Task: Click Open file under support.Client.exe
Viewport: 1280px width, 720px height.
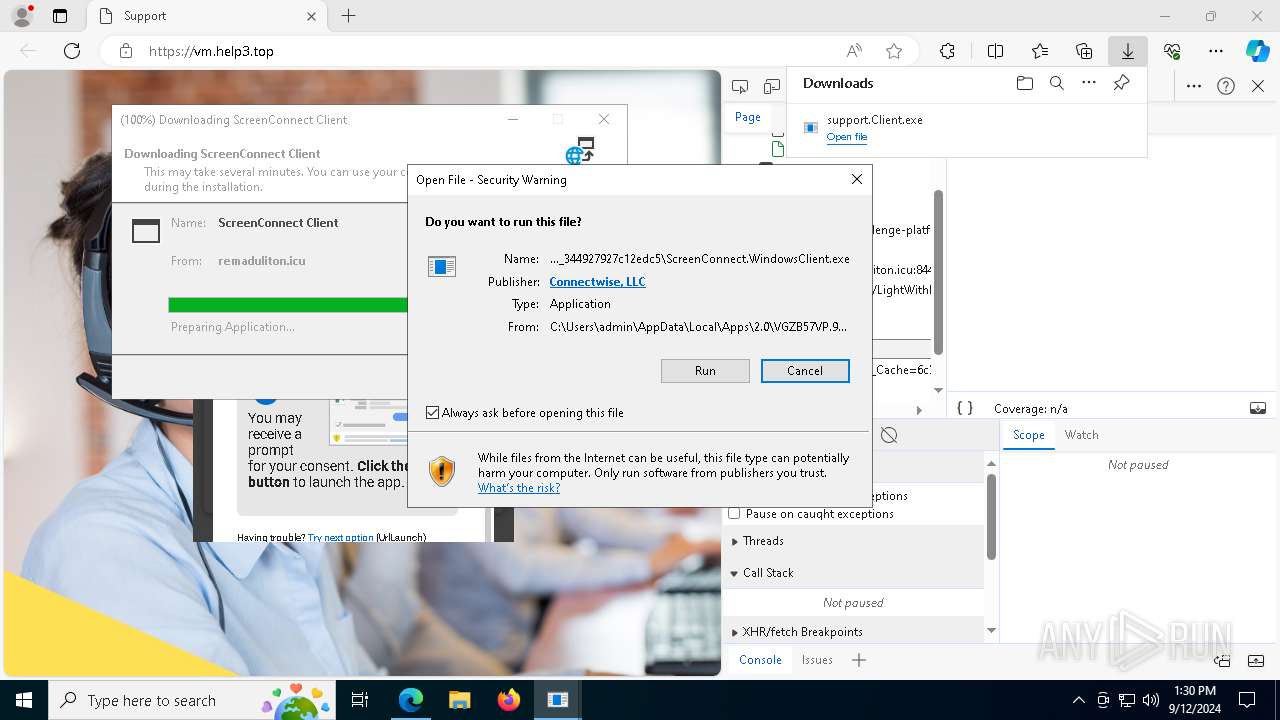Action: (847, 137)
